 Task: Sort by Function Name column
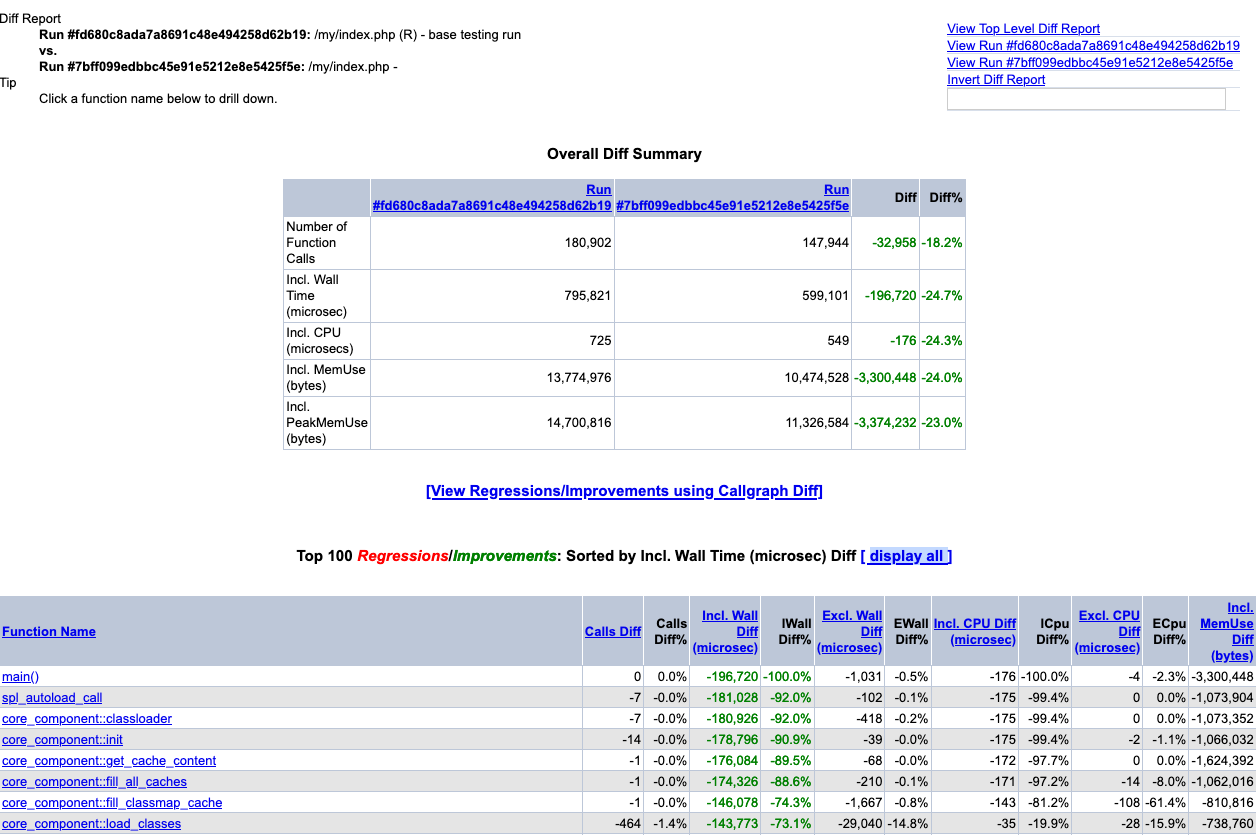pyautogui.click(x=49, y=632)
